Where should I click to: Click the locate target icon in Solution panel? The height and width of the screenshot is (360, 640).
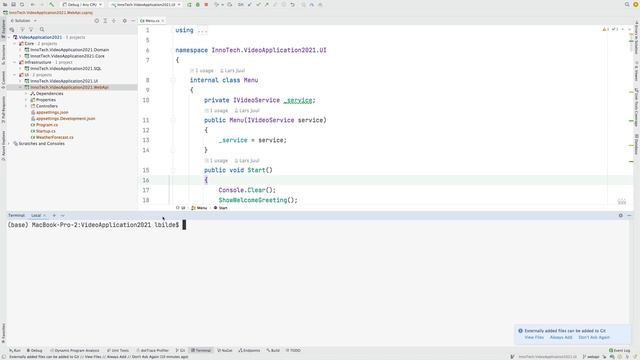(97, 20)
